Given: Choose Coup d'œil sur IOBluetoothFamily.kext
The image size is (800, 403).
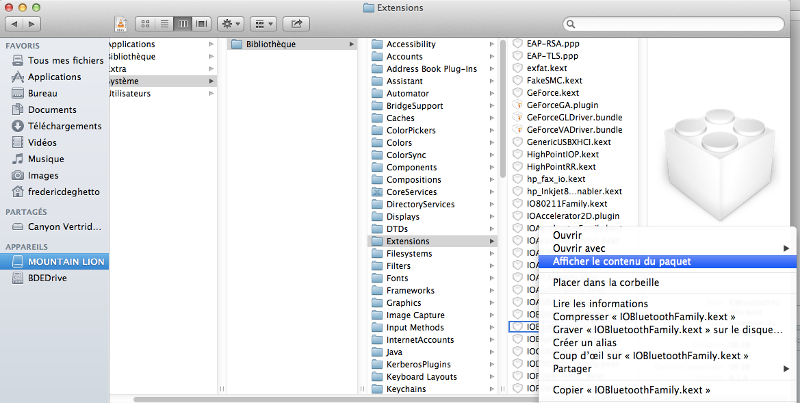Looking at the screenshot, I should (x=669, y=356).
